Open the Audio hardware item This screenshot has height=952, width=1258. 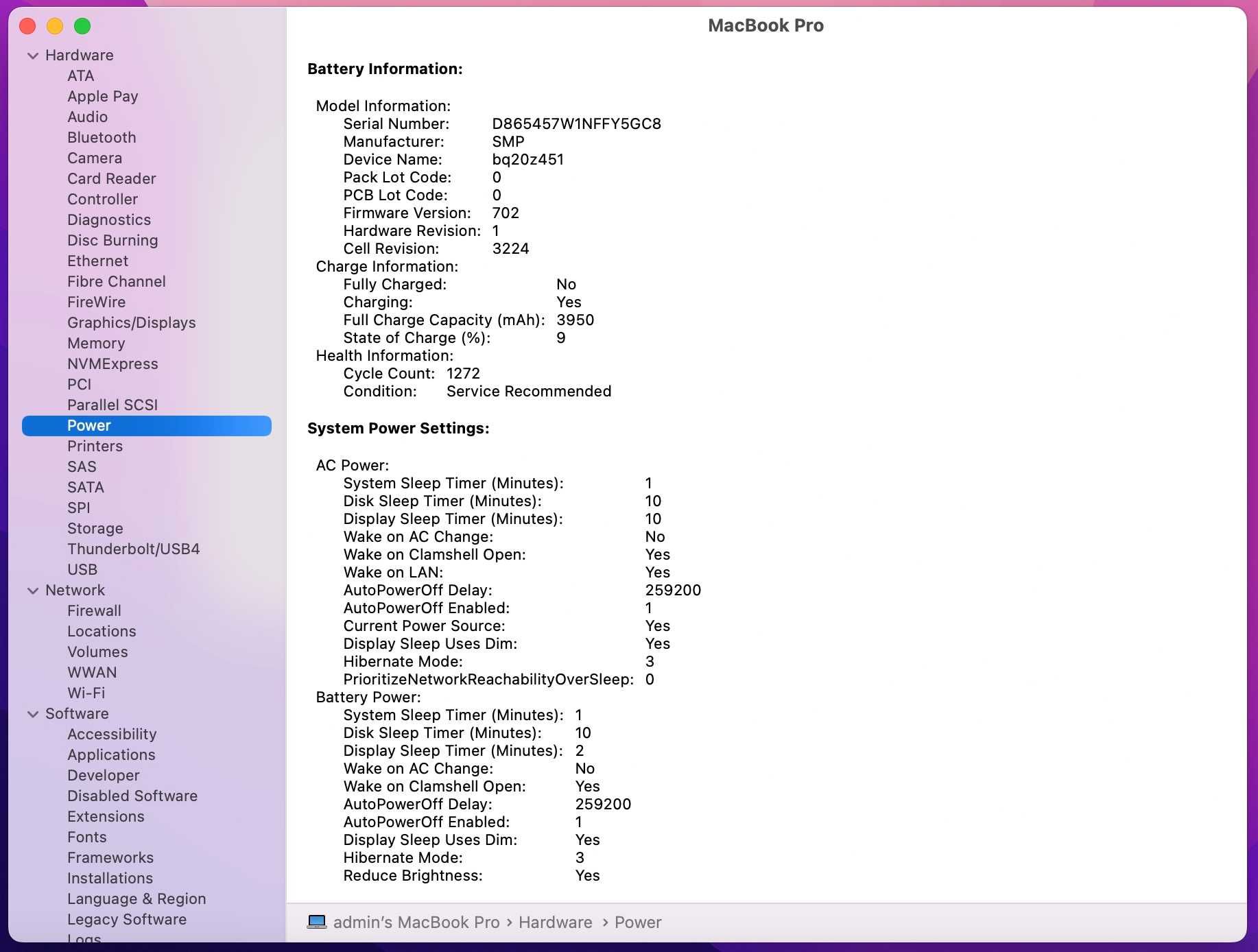coord(87,117)
